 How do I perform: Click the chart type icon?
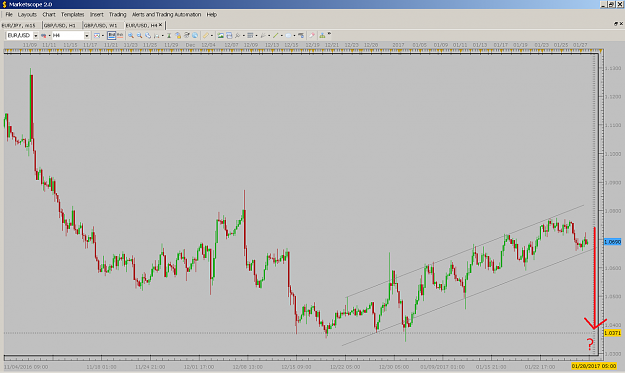click(97, 35)
